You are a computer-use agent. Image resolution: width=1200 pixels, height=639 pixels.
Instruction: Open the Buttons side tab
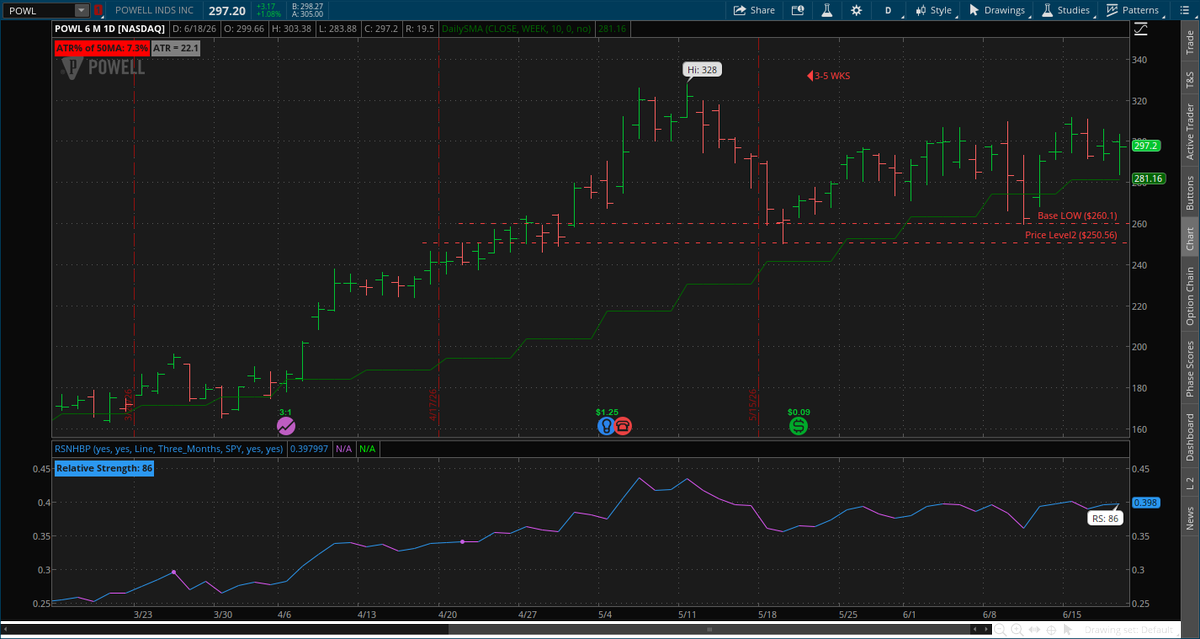coord(1189,192)
